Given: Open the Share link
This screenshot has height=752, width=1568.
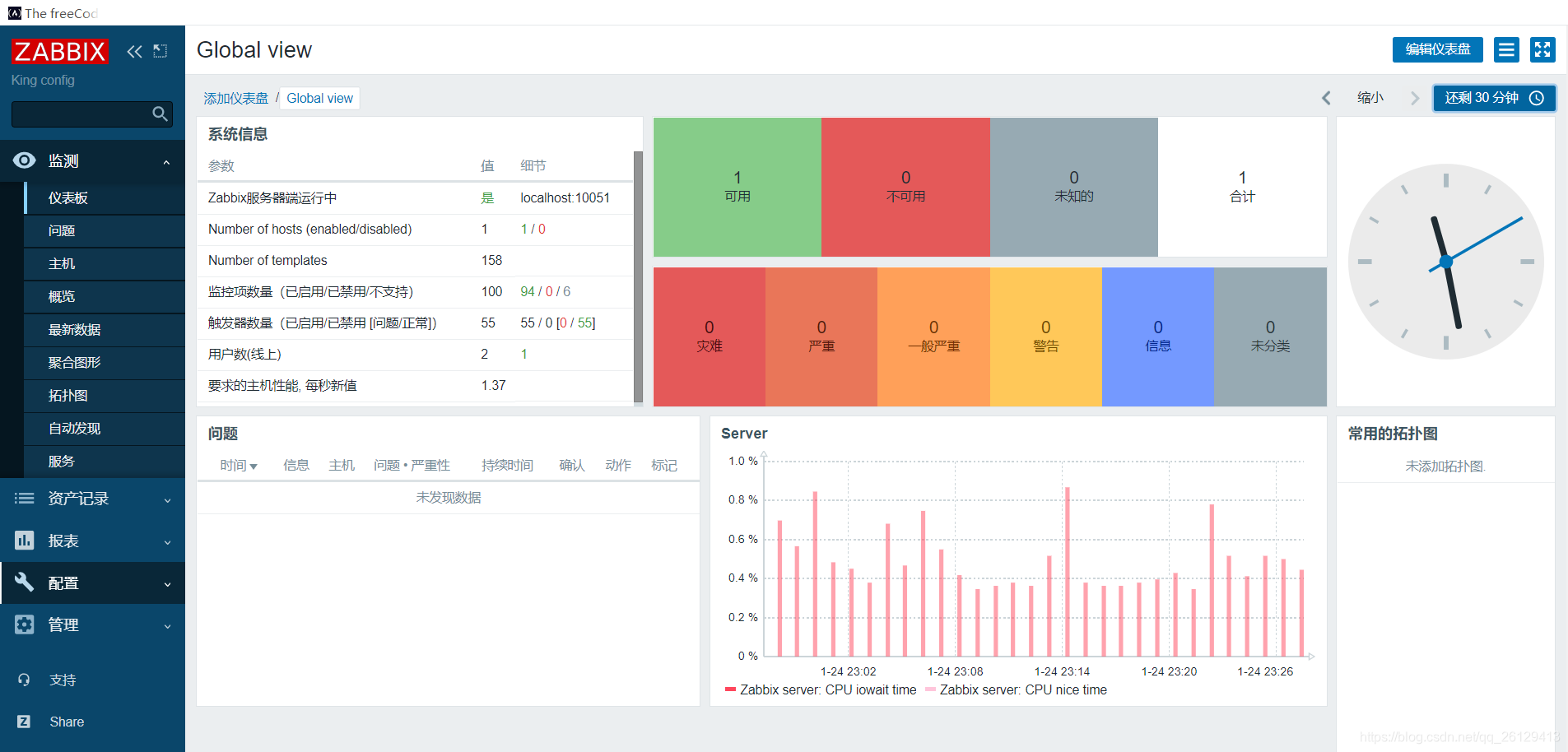Looking at the screenshot, I should click(x=67, y=722).
